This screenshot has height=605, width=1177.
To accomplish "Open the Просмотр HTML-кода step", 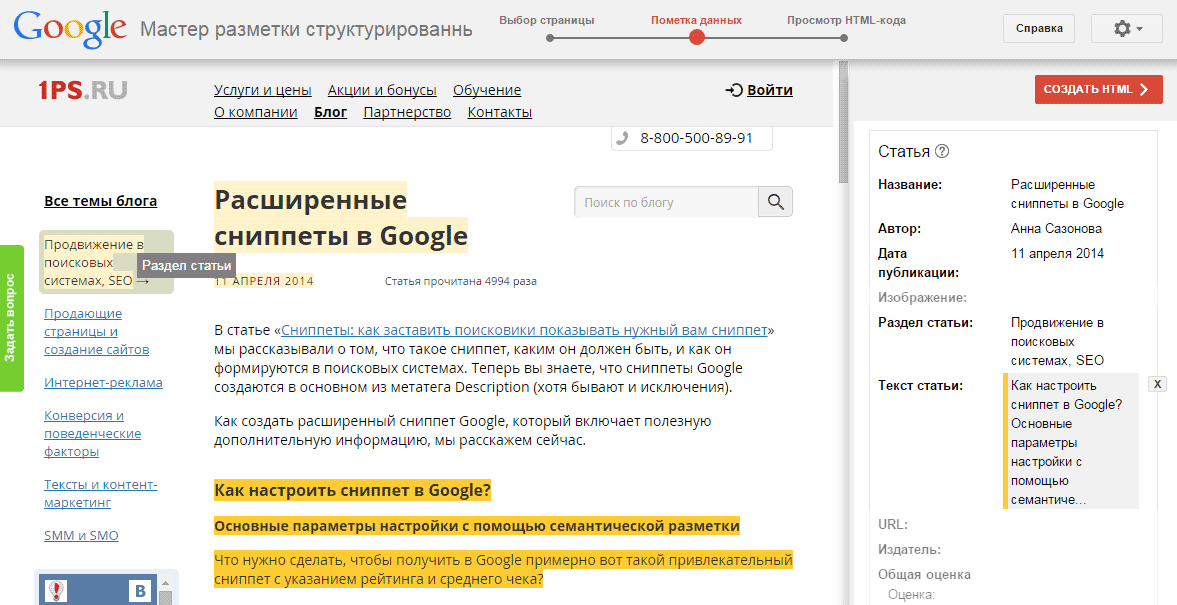I will coord(846,20).
